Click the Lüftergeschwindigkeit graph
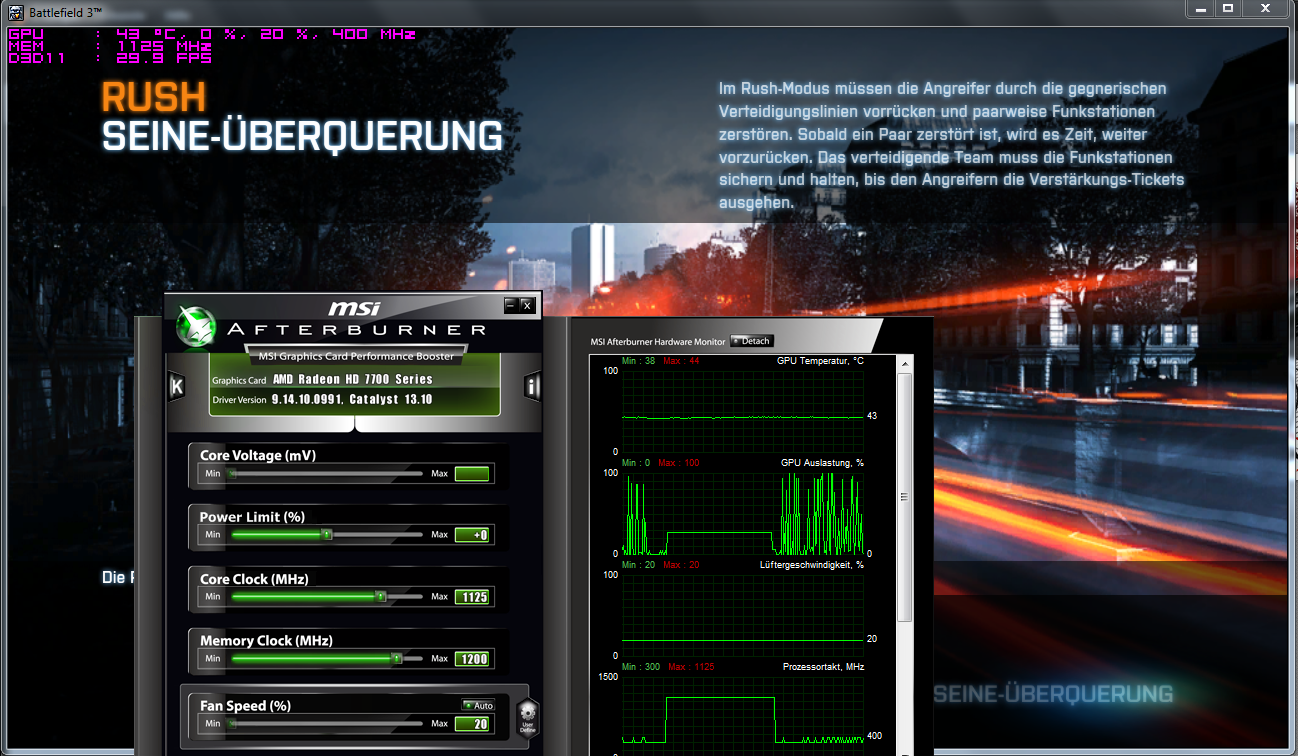Screen dimensions: 1298x756 click(742, 614)
